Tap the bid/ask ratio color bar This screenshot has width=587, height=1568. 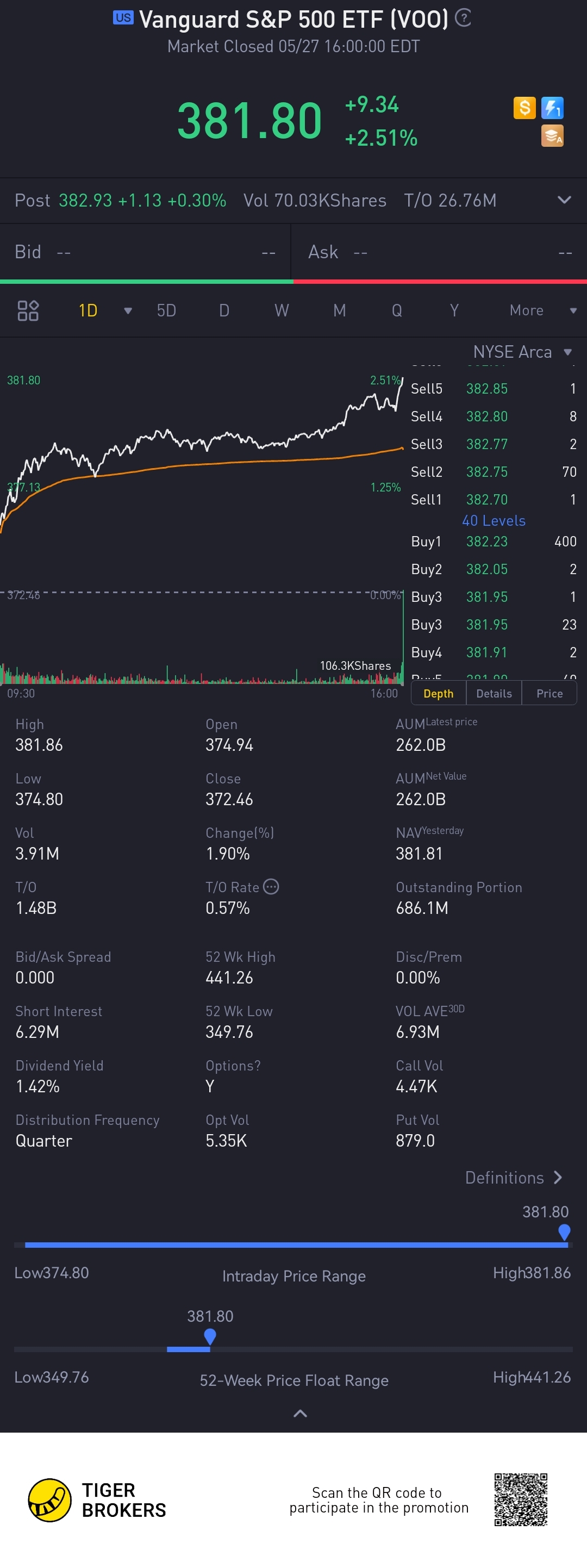pos(293,281)
